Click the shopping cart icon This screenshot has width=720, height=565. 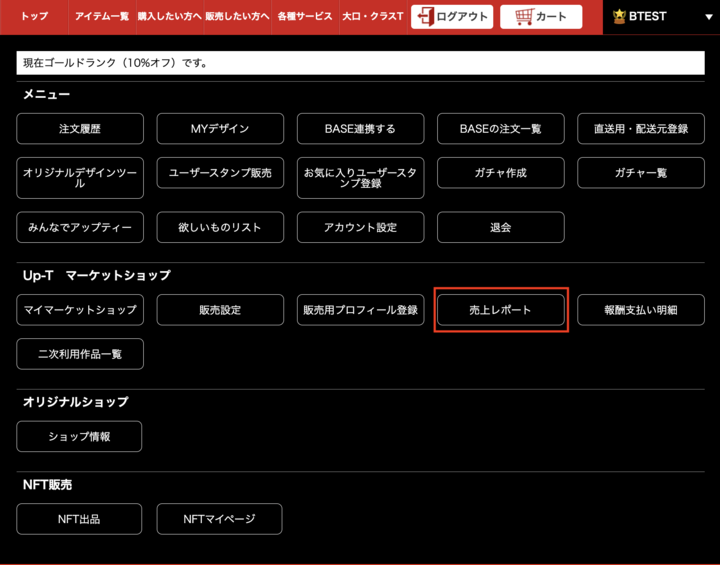point(524,17)
